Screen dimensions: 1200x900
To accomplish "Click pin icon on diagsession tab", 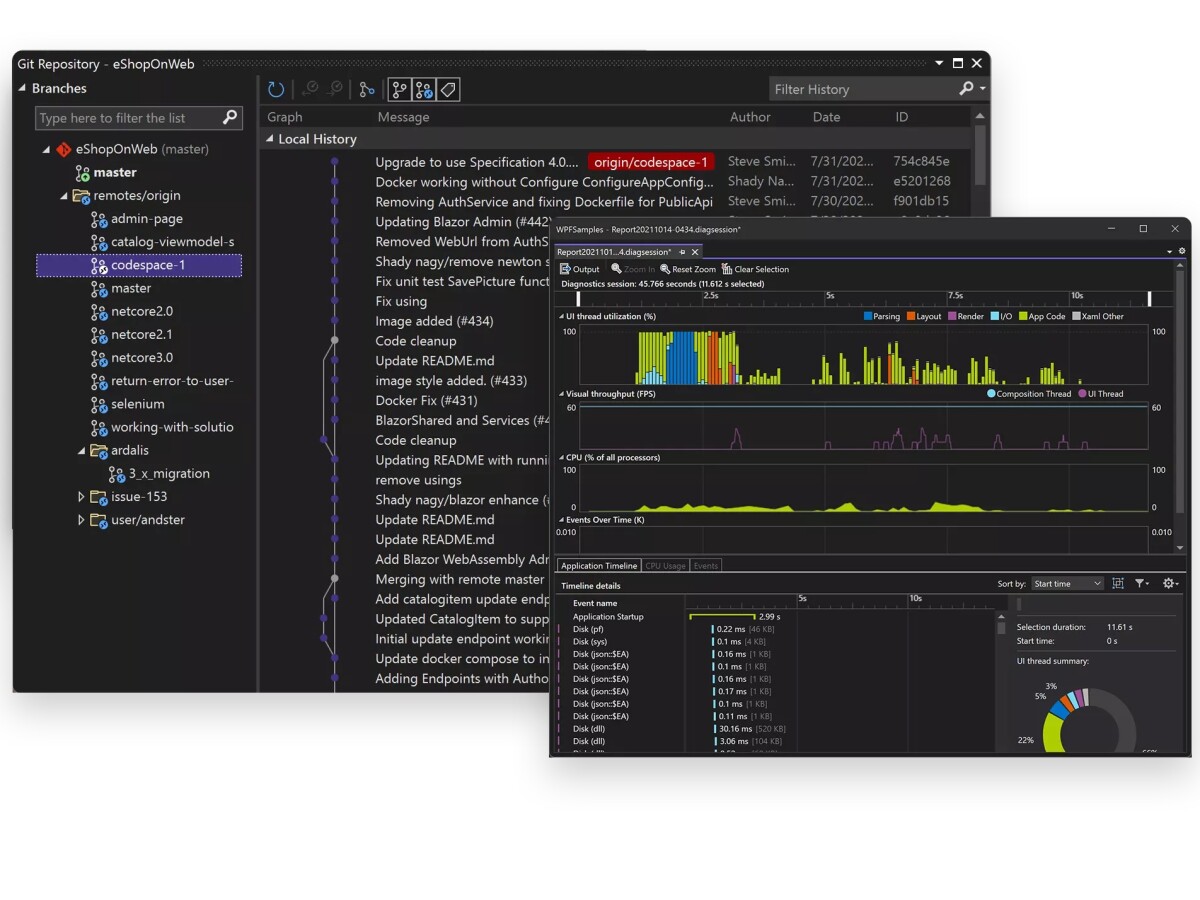I will click(x=683, y=252).
